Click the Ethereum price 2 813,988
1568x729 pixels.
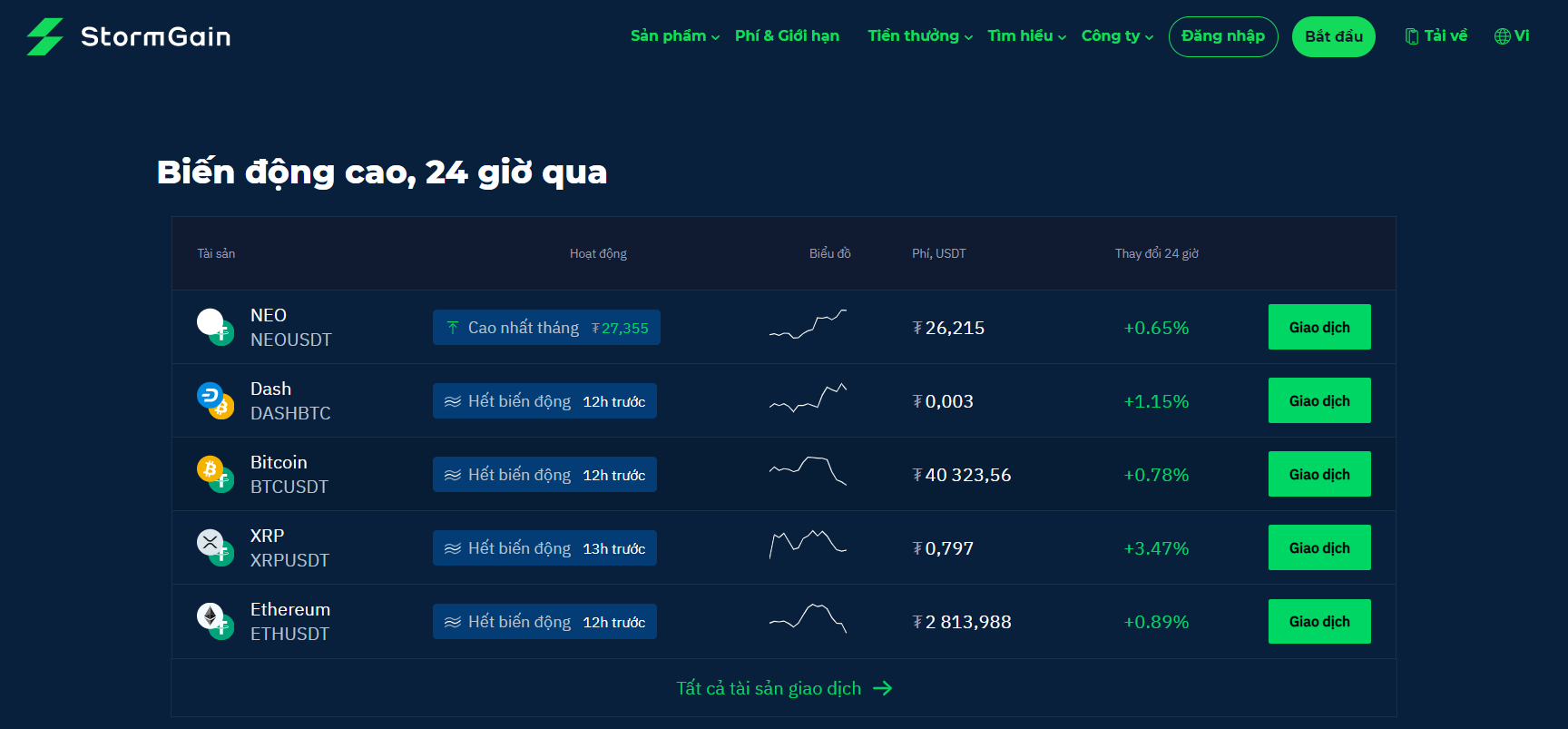click(962, 622)
